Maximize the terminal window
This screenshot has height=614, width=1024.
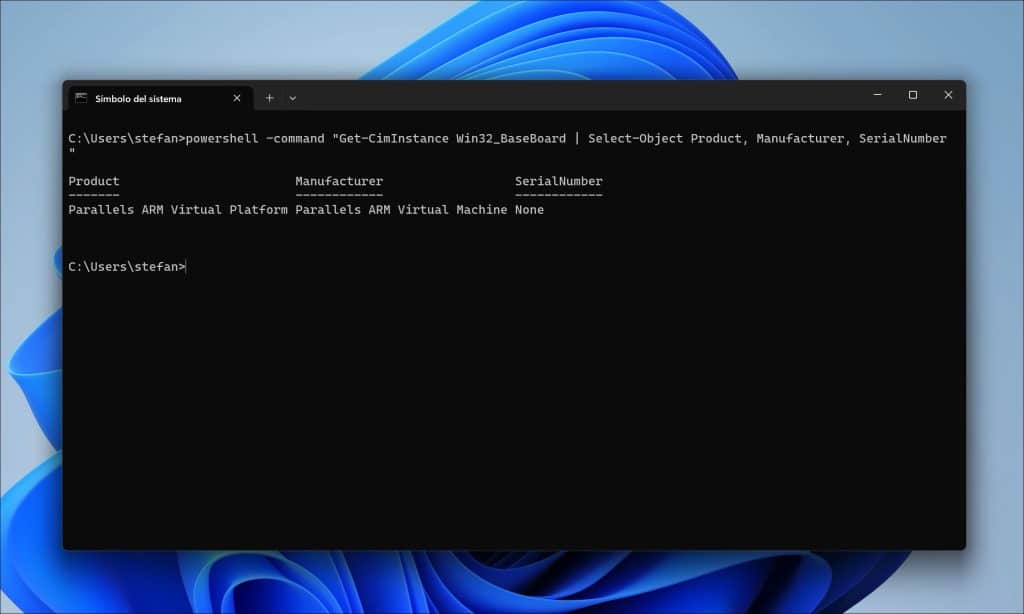click(x=913, y=95)
